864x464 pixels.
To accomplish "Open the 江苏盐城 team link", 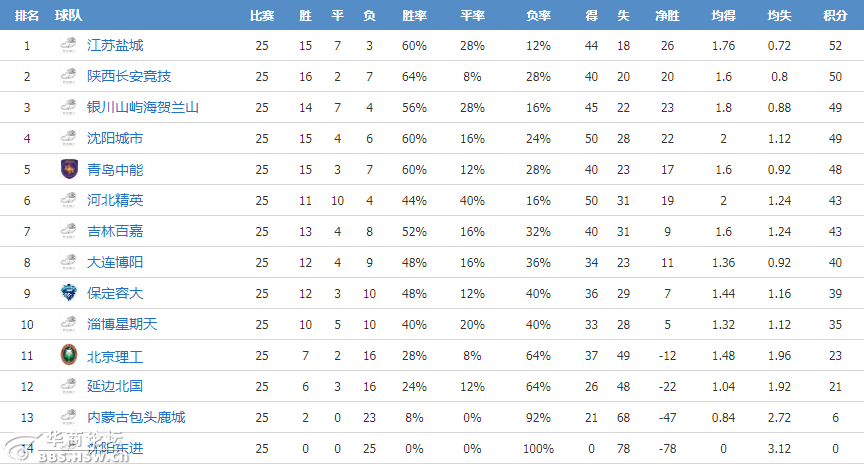I will click(x=115, y=45).
